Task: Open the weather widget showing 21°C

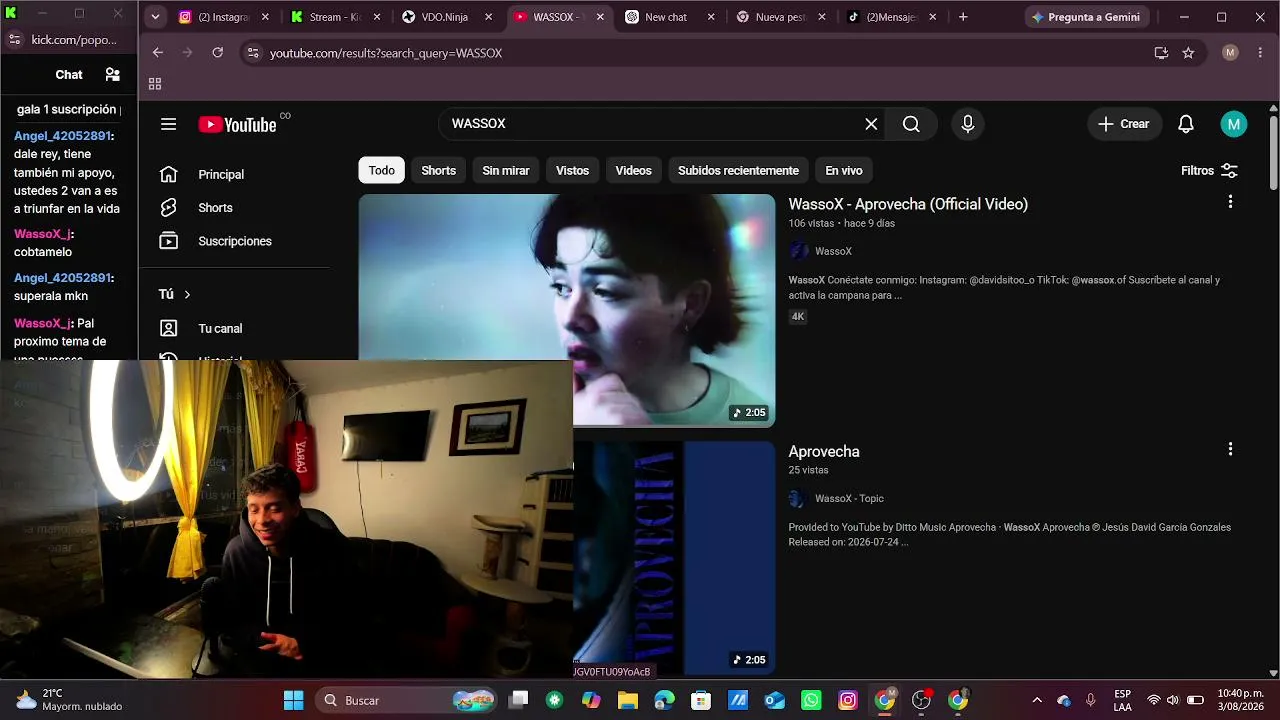Action: click(x=68, y=700)
